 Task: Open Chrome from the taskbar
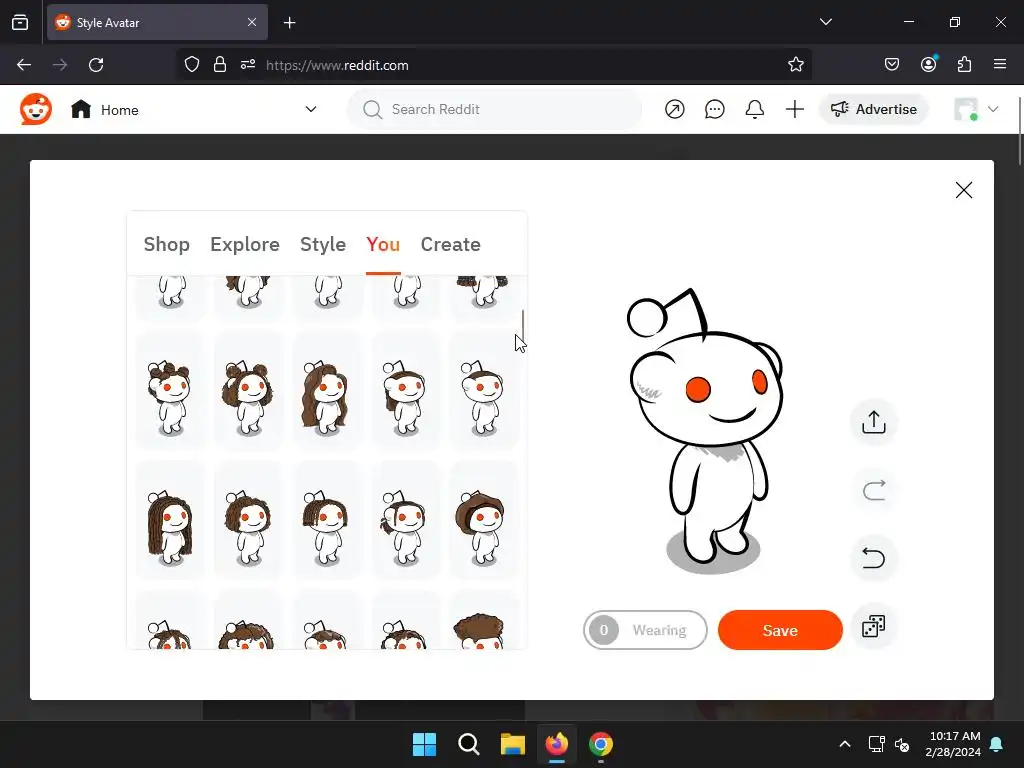pos(601,744)
